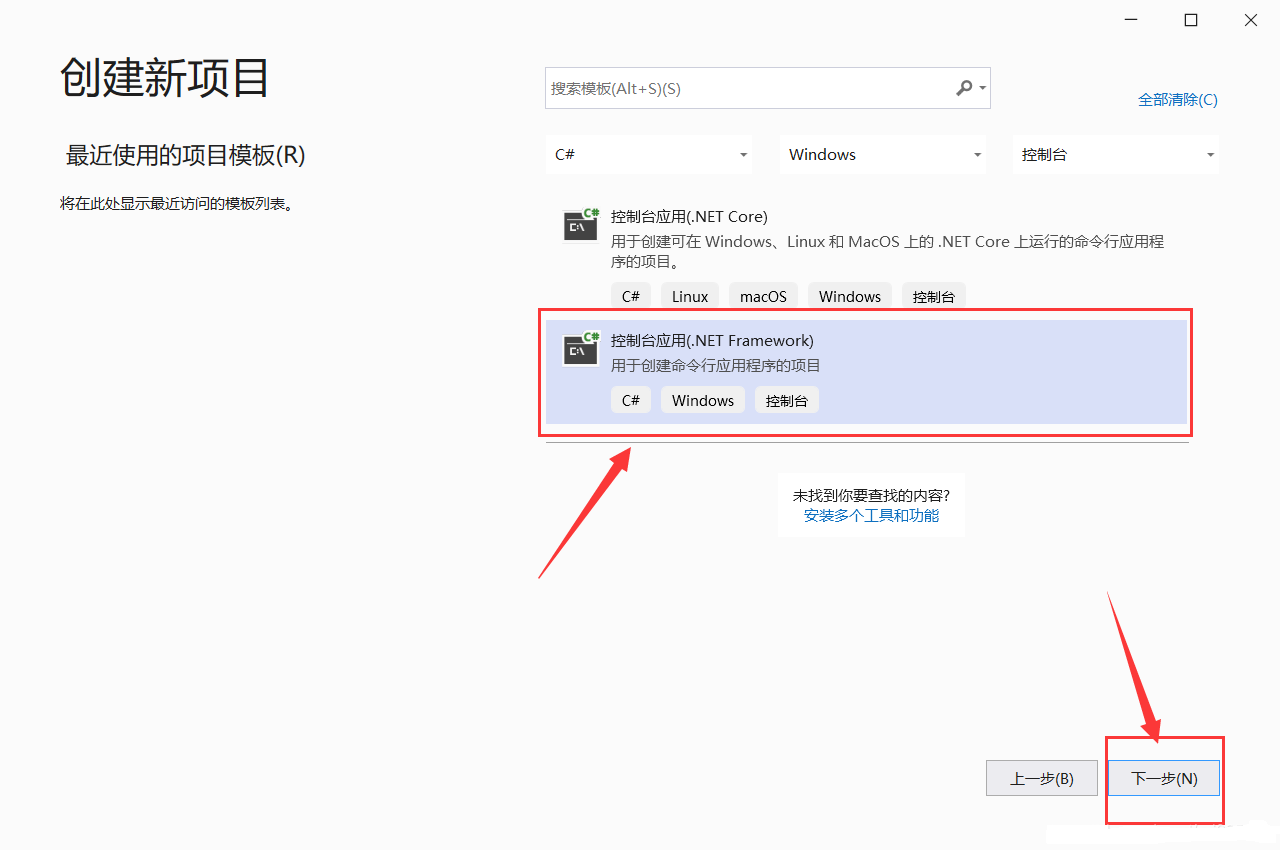This screenshot has height=850, width=1280.
Task: Click the search magnifier icon
Action: click(x=964, y=88)
